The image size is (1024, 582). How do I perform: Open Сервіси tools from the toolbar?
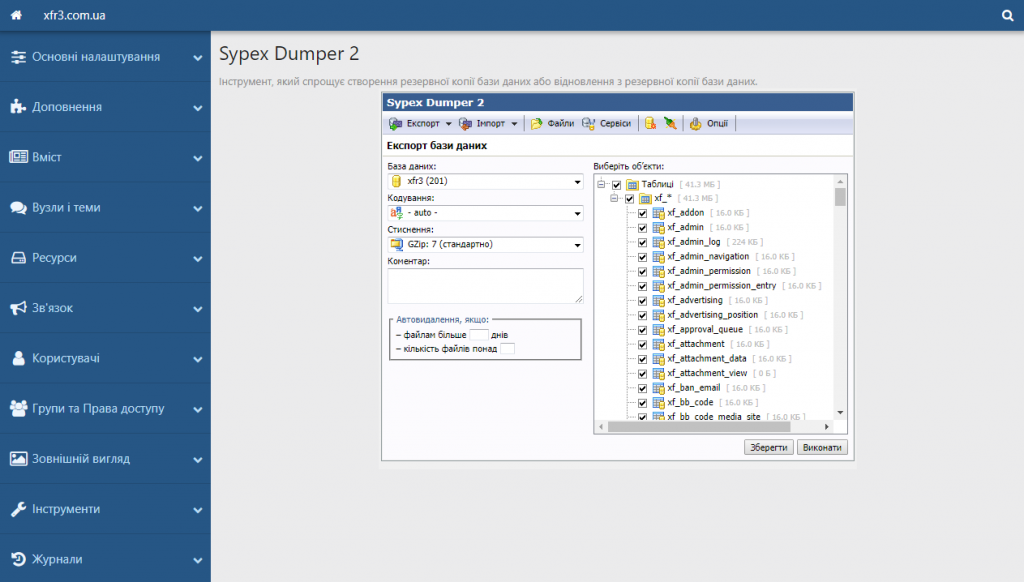(589, 124)
